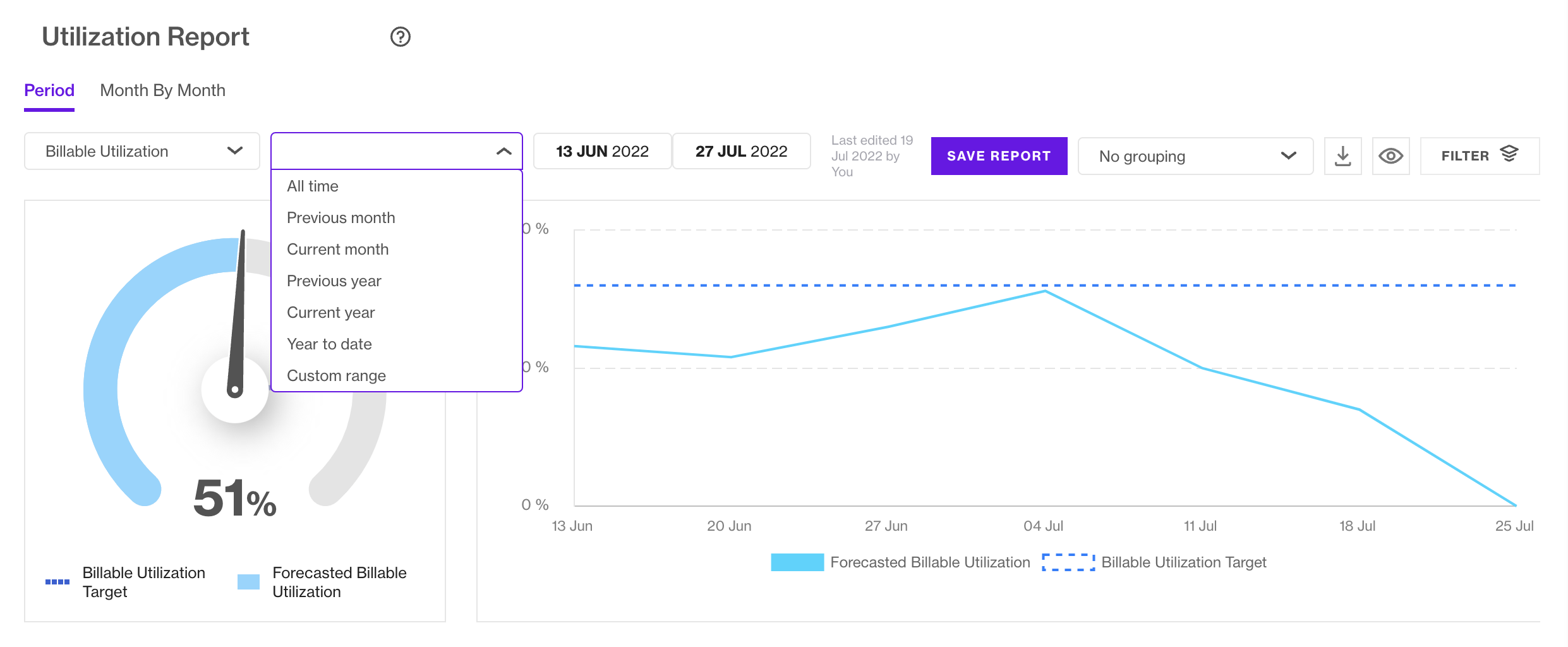Select Previous year option

334,281
